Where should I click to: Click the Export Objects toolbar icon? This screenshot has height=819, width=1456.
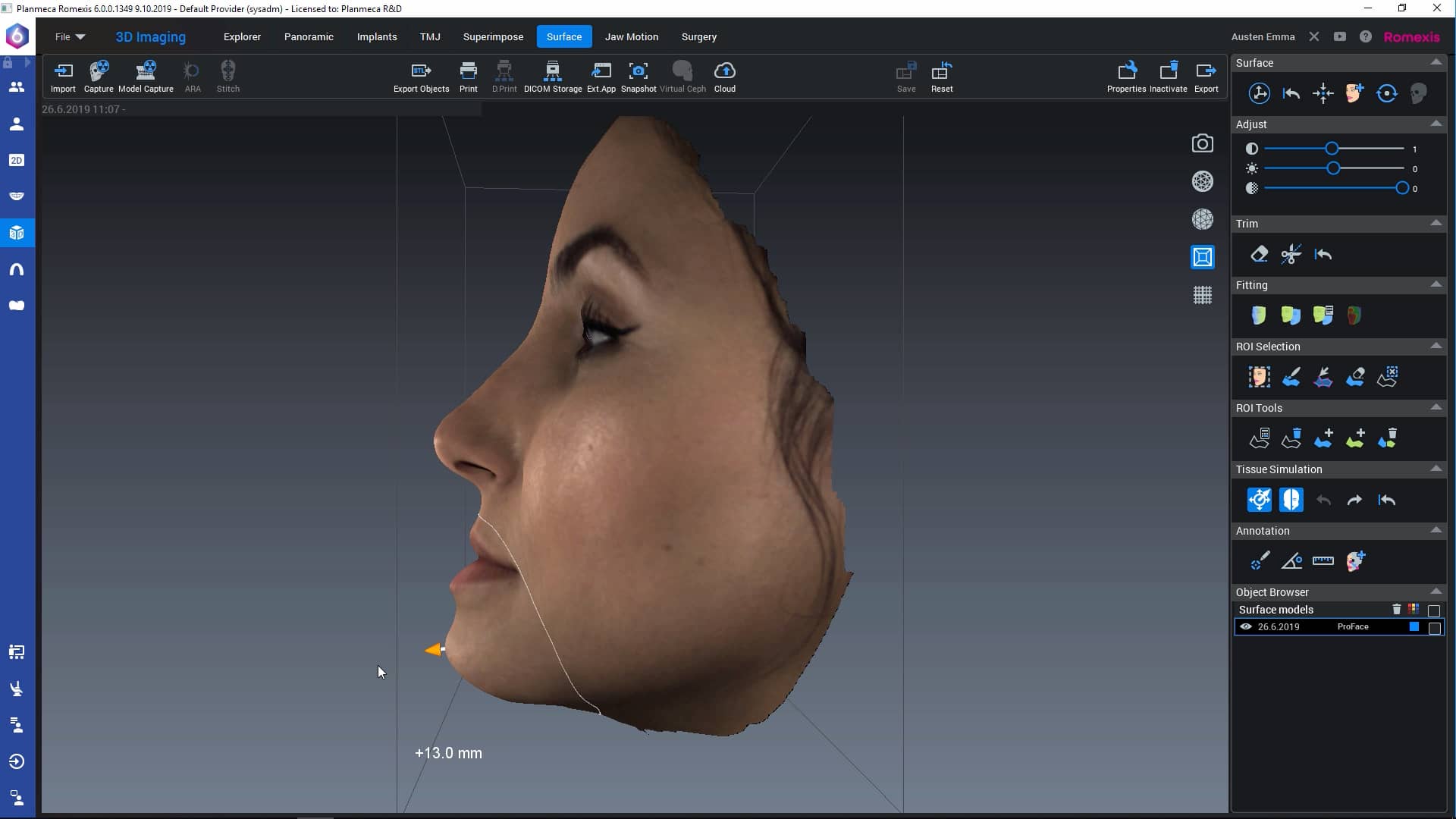421,74
